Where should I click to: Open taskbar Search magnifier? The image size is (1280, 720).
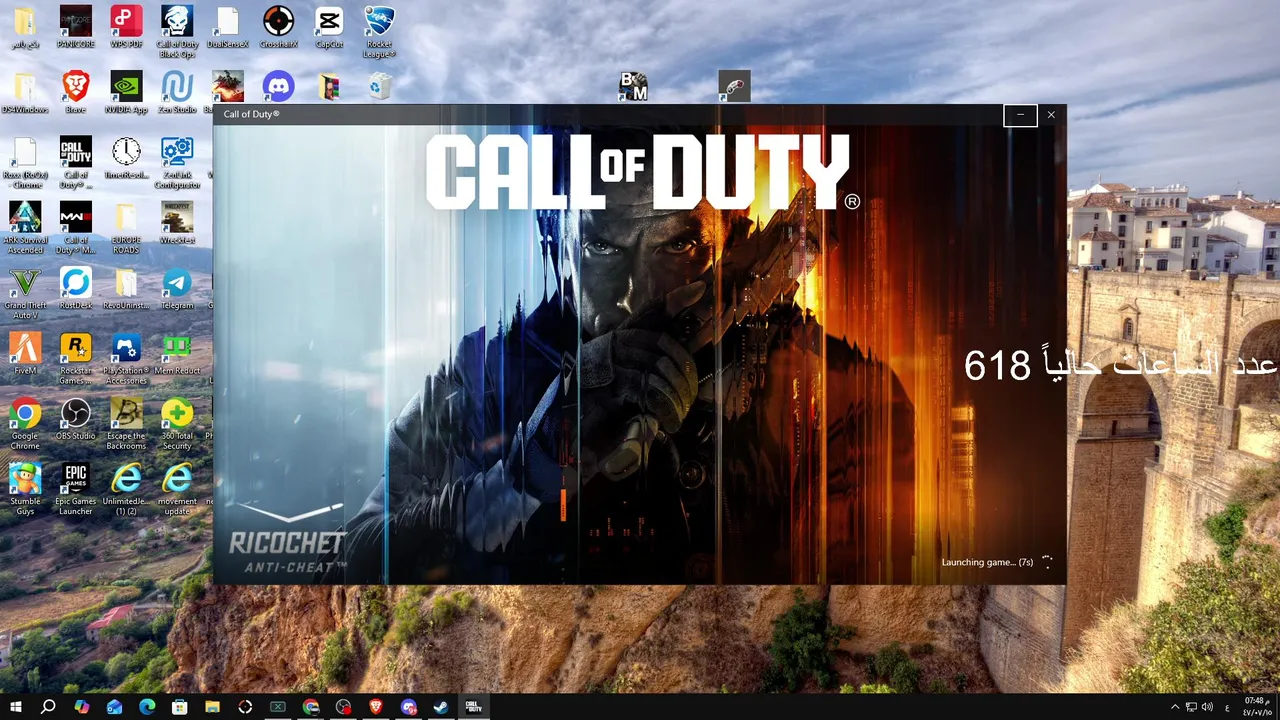click(x=48, y=706)
